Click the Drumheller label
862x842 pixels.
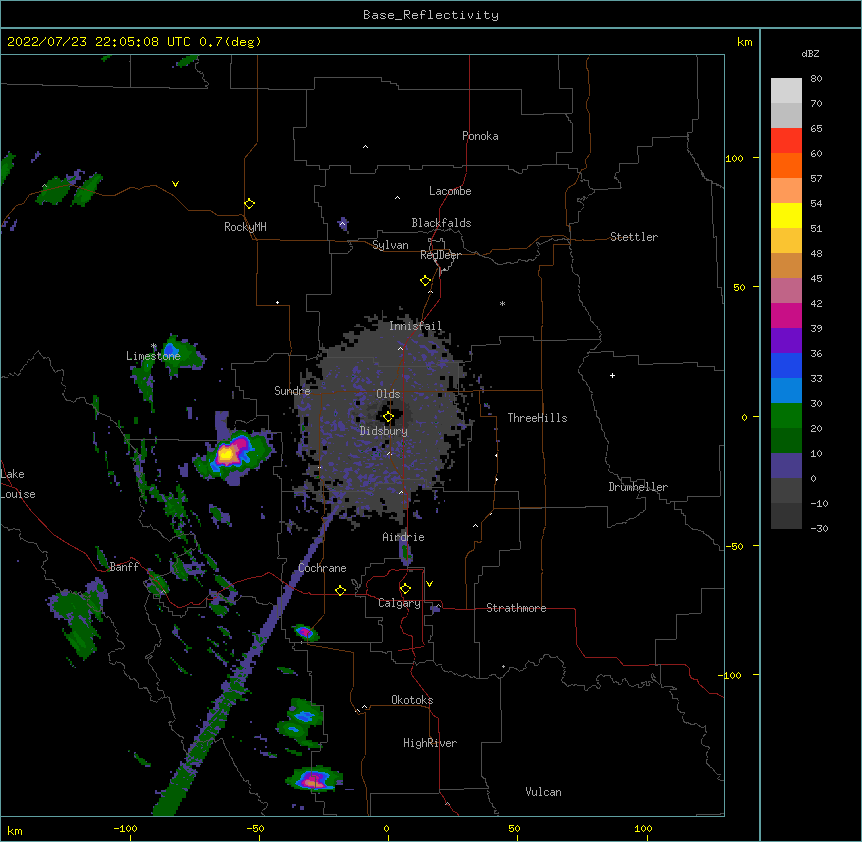point(638,487)
